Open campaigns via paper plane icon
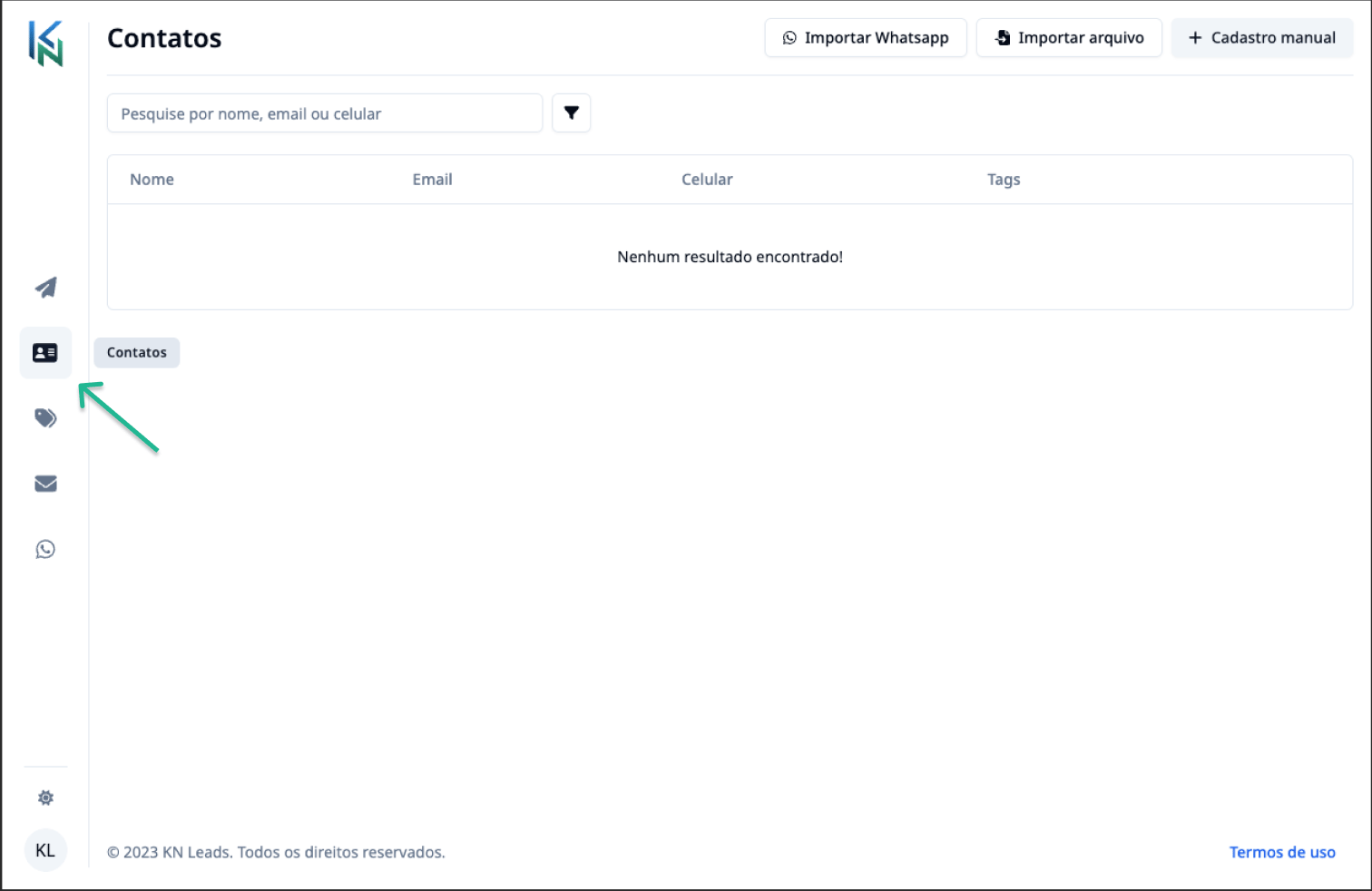 (45, 288)
